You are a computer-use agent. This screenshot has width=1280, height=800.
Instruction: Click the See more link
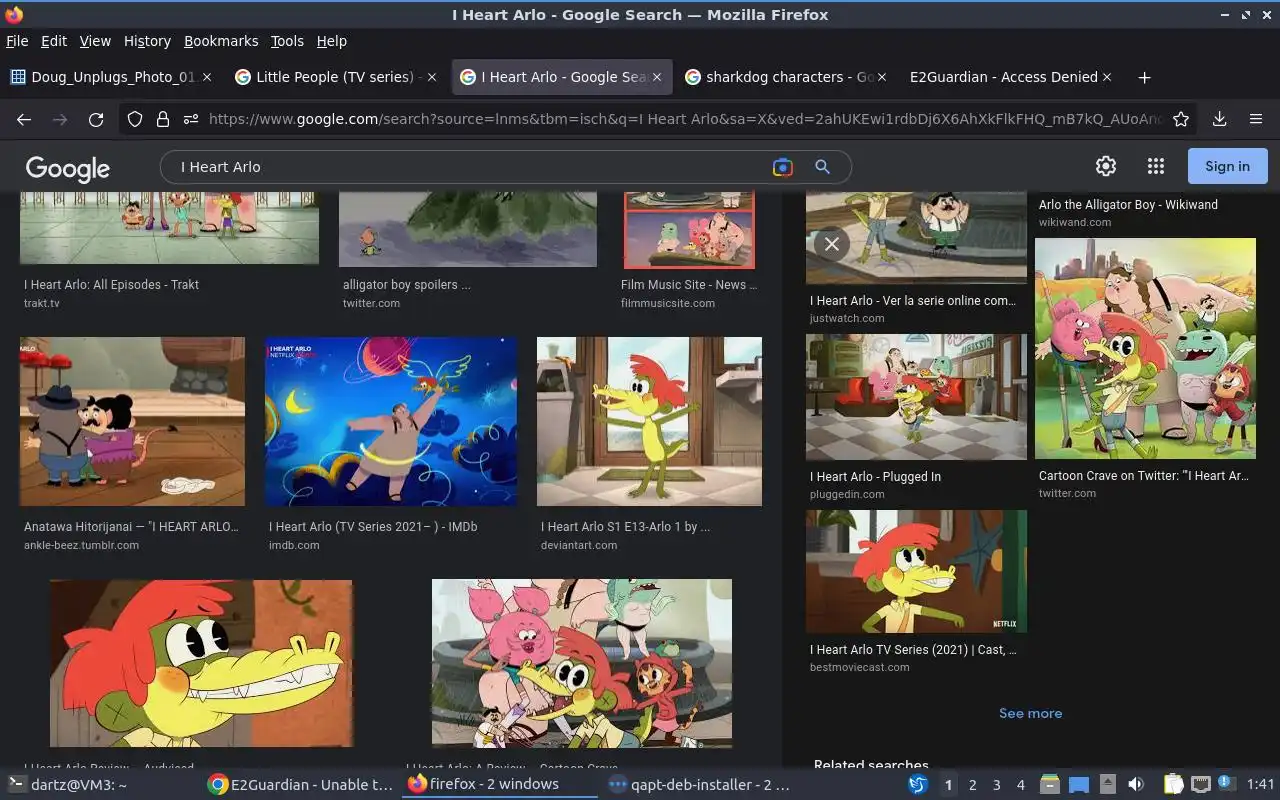(x=1030, y=713)
